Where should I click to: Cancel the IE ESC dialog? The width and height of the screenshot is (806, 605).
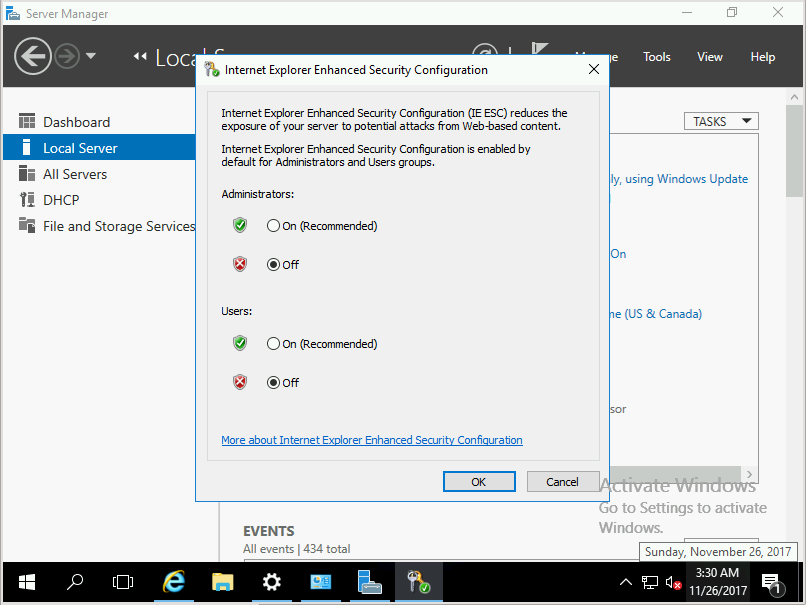tap(562, 482)
